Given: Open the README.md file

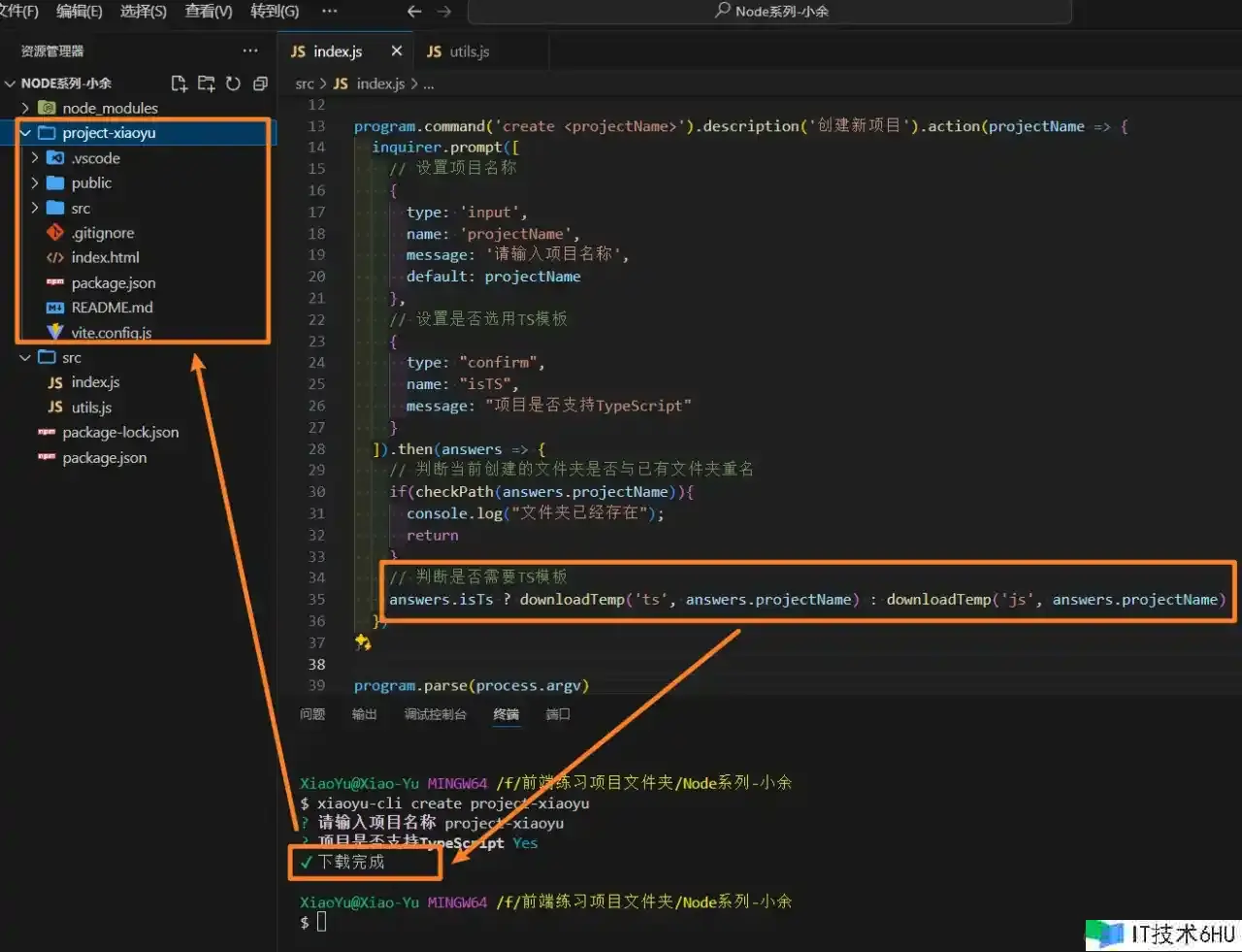Looking at the screenshot, I should pyautogui.click(x=112, y=308).
